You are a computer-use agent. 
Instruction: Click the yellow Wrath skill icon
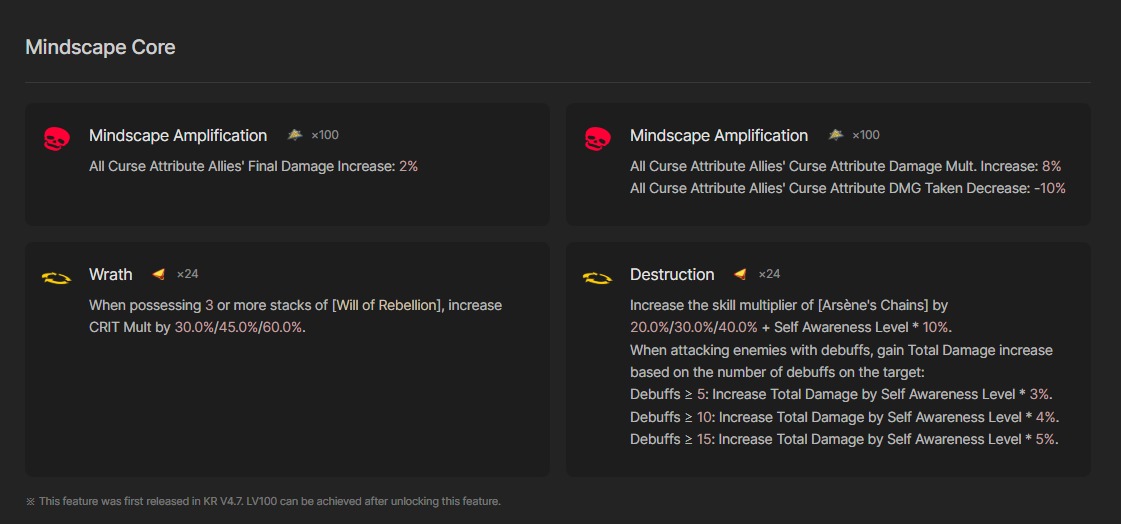click(56, 278)
